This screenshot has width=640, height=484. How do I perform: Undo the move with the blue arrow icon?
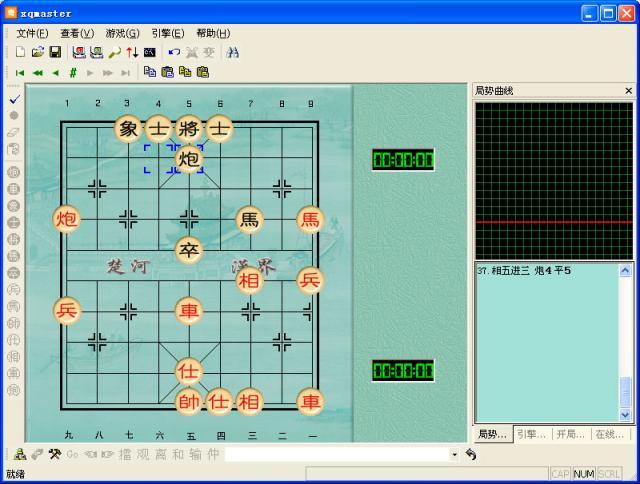tap(174, 52)
